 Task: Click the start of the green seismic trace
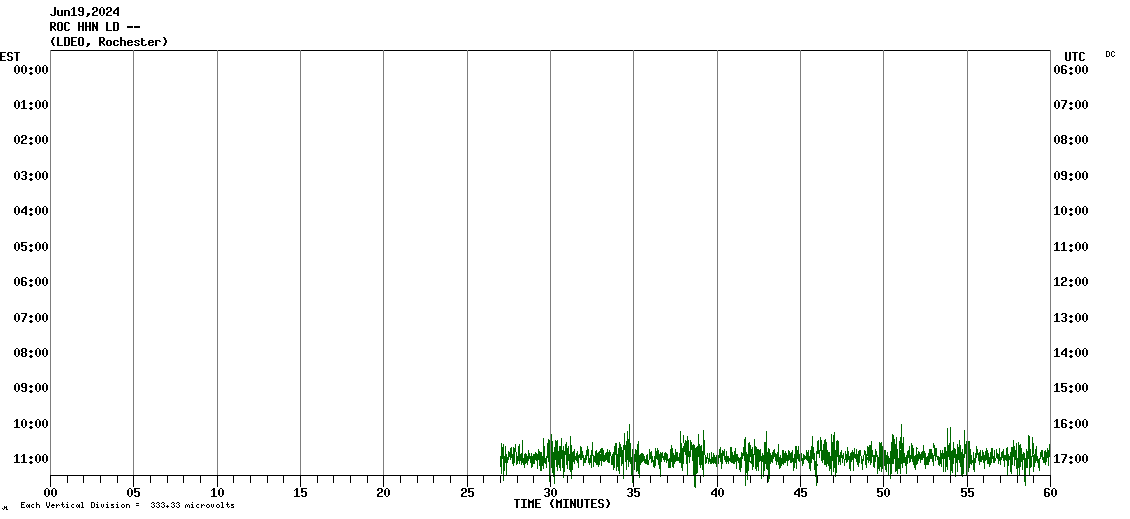(502, 458)
